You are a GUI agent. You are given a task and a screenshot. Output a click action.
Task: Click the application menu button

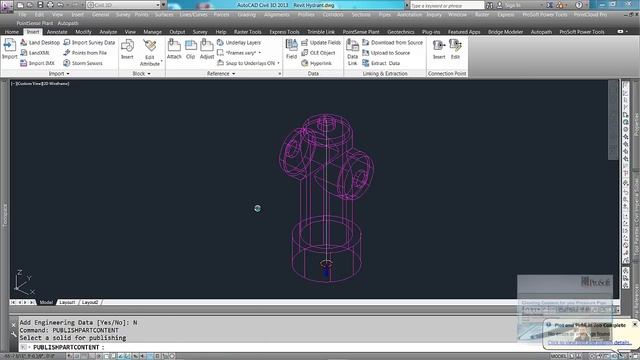(x=7, y=6)
